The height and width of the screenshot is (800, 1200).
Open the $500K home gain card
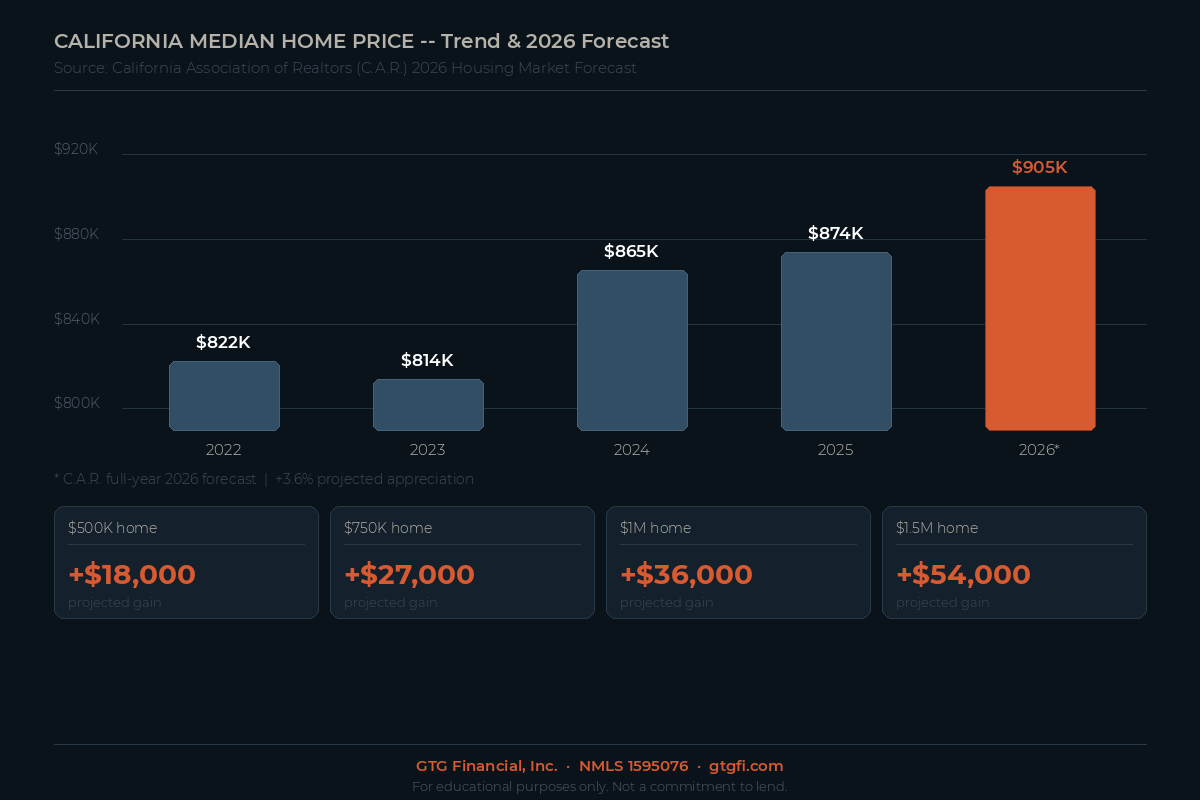(x=186, y=562)
